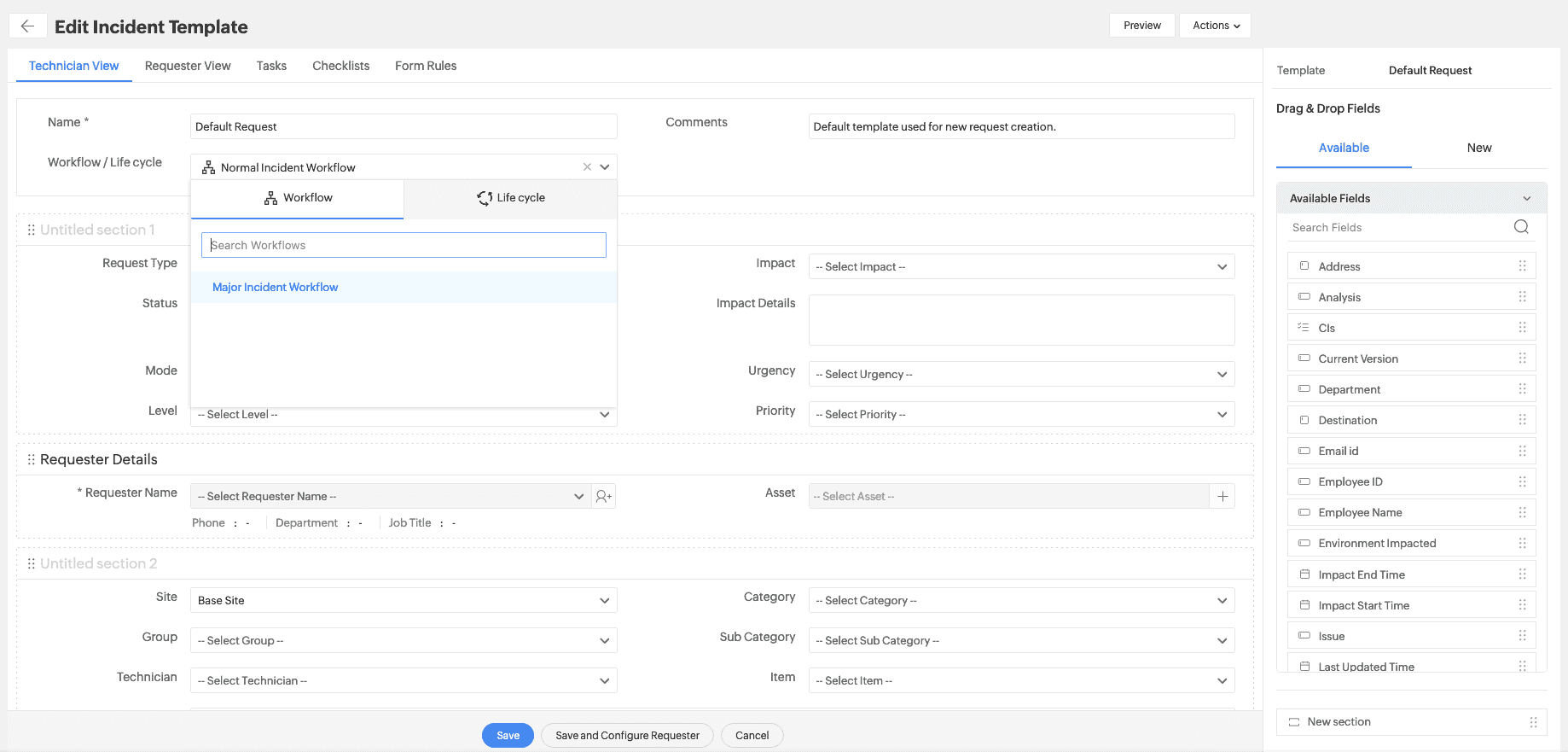The height and width of the screenshot is (752, 1568).
Task: Expand the Select Priority dropdown
Action: [x=1021, y=415]
